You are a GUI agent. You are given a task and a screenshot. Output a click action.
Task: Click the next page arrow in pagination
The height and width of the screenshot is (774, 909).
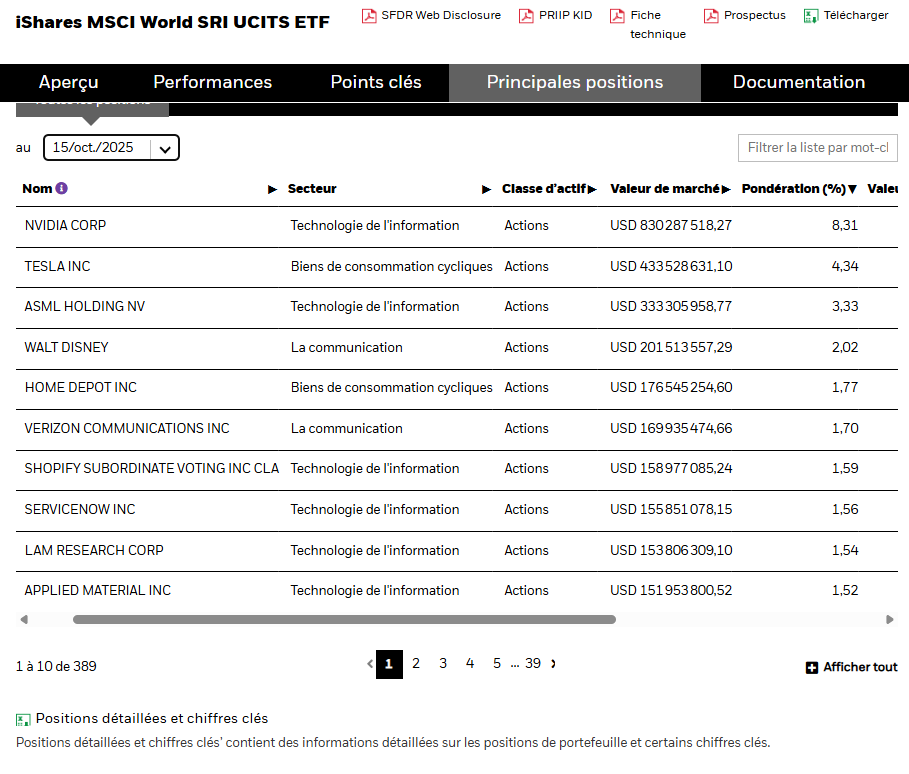(554, 663)
